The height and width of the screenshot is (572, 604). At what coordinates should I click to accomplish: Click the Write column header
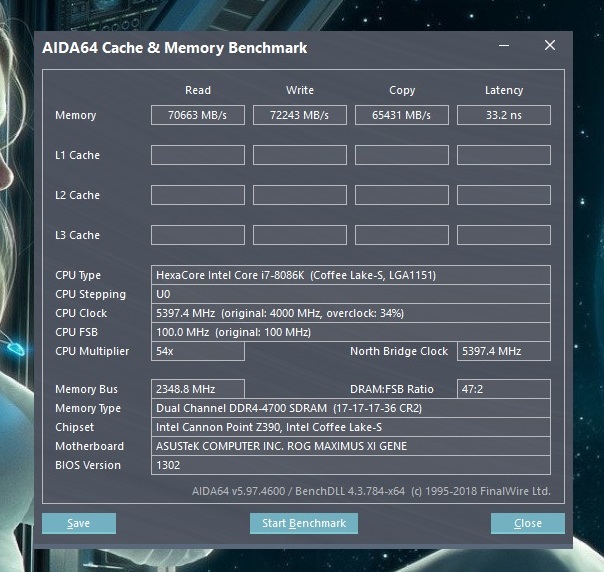(300, 90)
